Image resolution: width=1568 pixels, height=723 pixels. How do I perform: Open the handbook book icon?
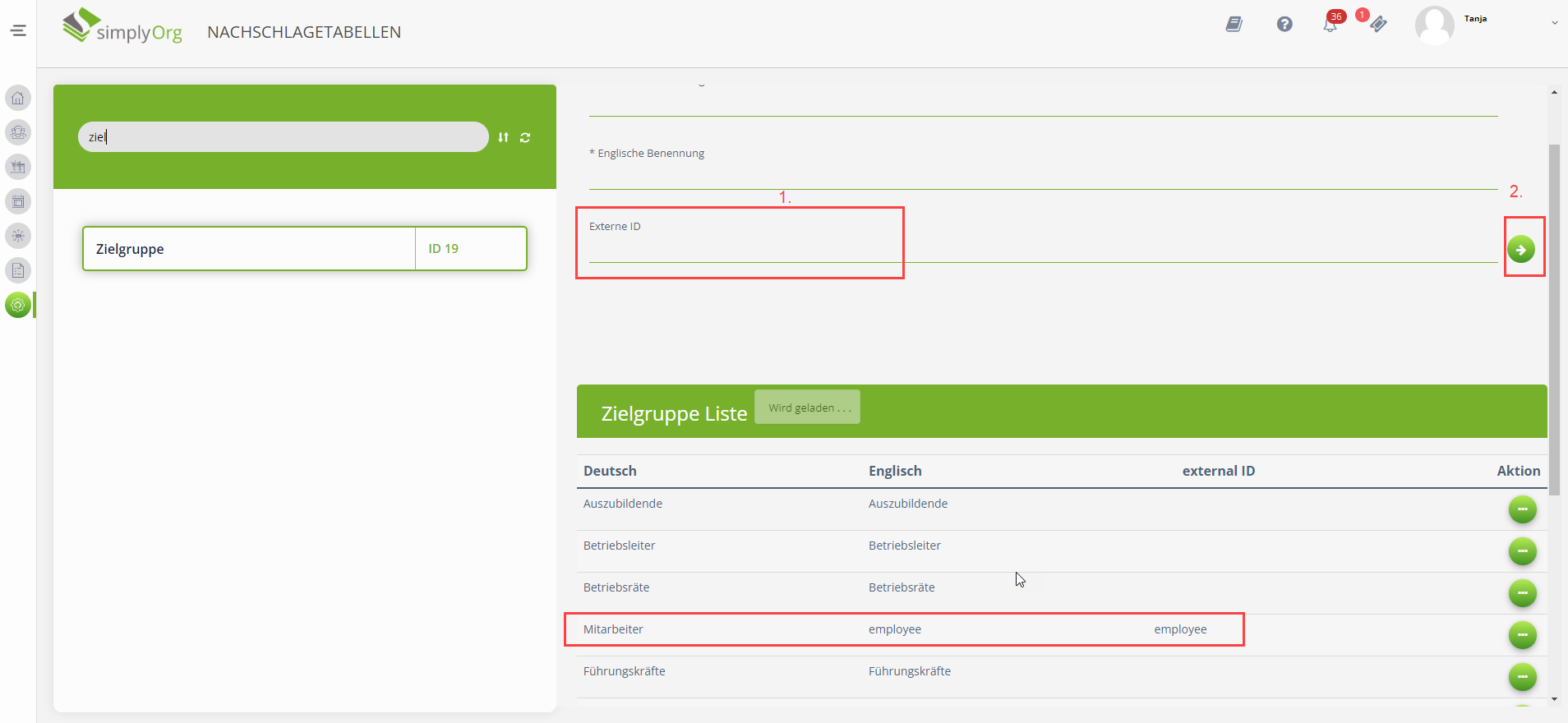[1234, 25]
